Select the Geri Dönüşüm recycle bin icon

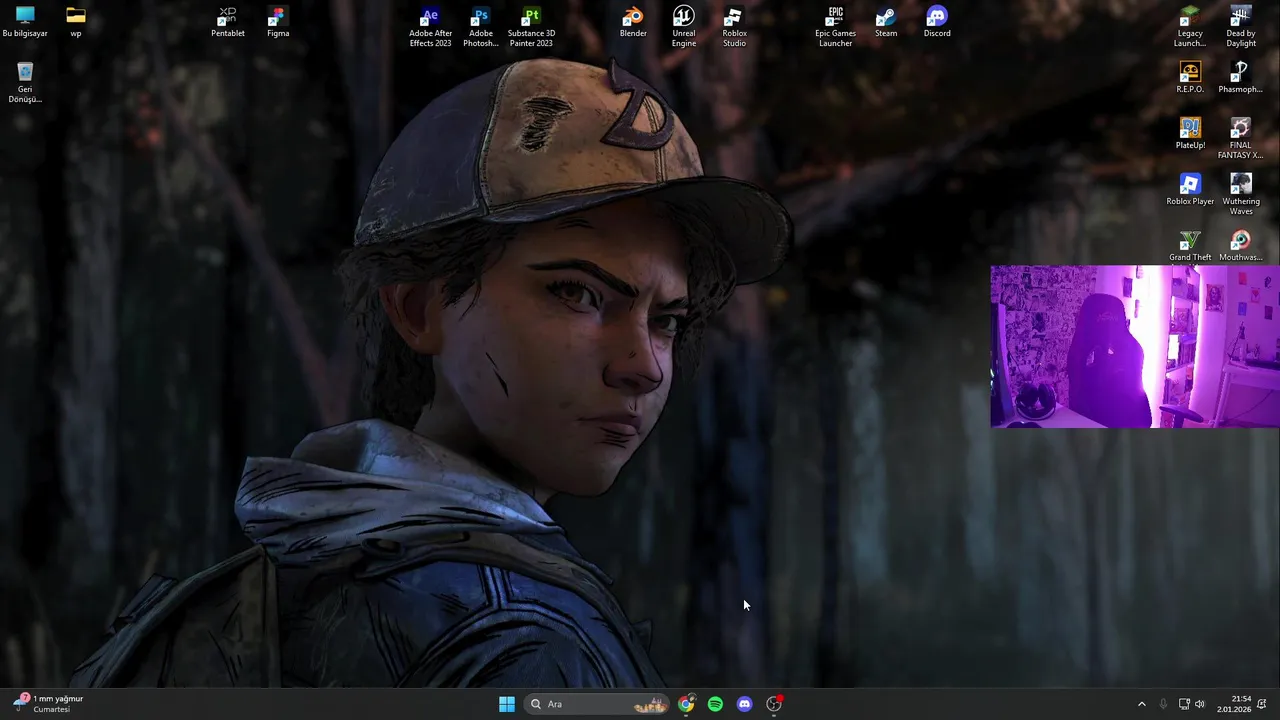pos(25,83)
